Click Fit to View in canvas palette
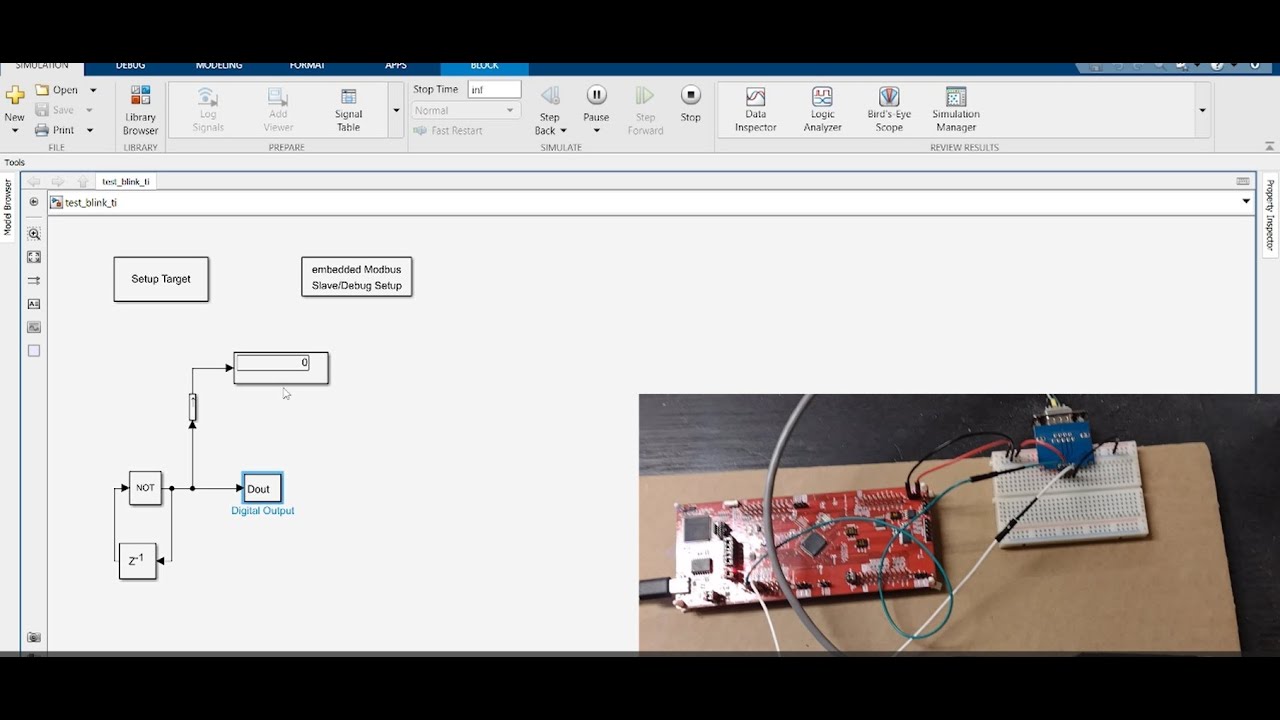 pos(34,257)
